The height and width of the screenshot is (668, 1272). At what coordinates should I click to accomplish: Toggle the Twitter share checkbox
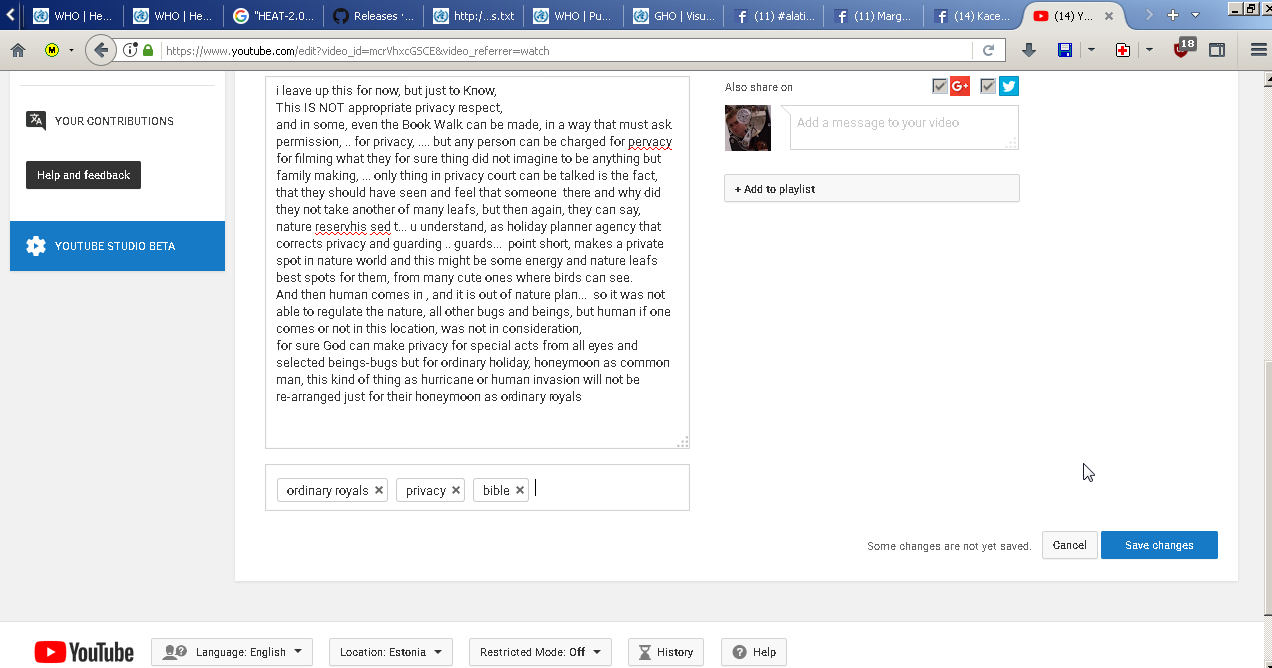click(x=988, y=86)
